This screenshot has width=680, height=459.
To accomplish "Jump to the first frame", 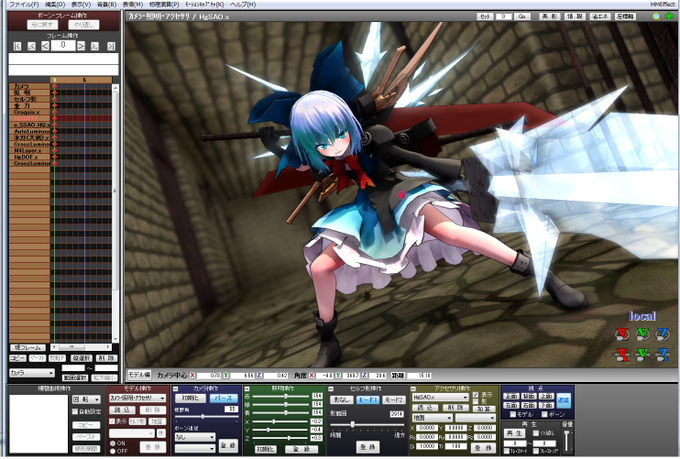I will coord(17,46).
